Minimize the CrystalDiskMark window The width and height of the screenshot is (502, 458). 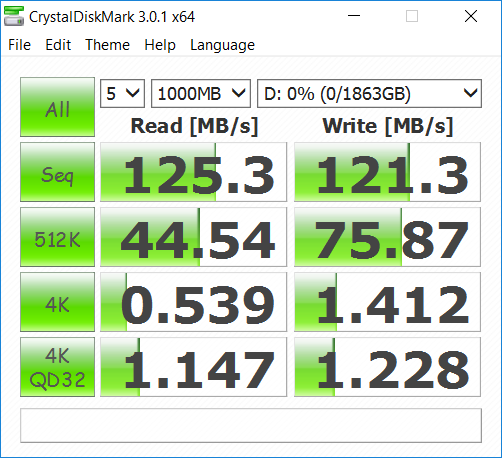click(354, 16)
